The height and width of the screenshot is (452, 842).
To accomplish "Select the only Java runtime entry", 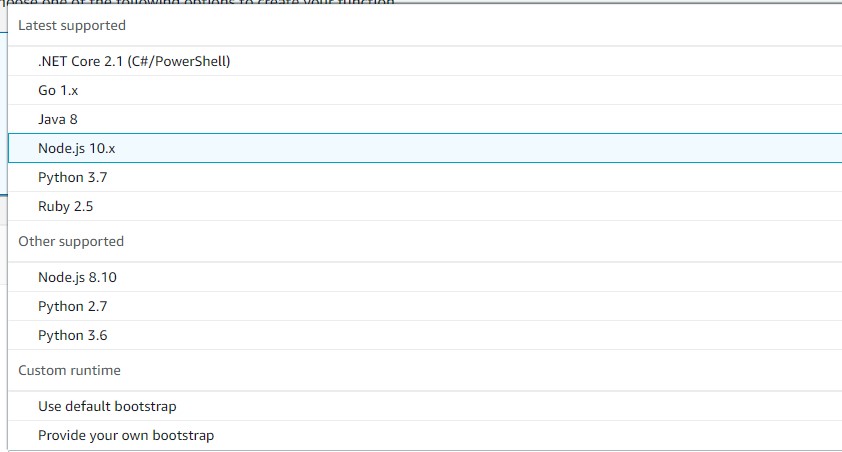I will [58, 119].
